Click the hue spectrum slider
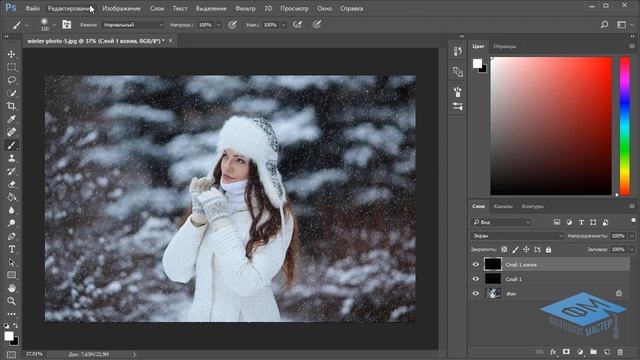The width and height of the screenshot is (640, 360). coord(625,126)
